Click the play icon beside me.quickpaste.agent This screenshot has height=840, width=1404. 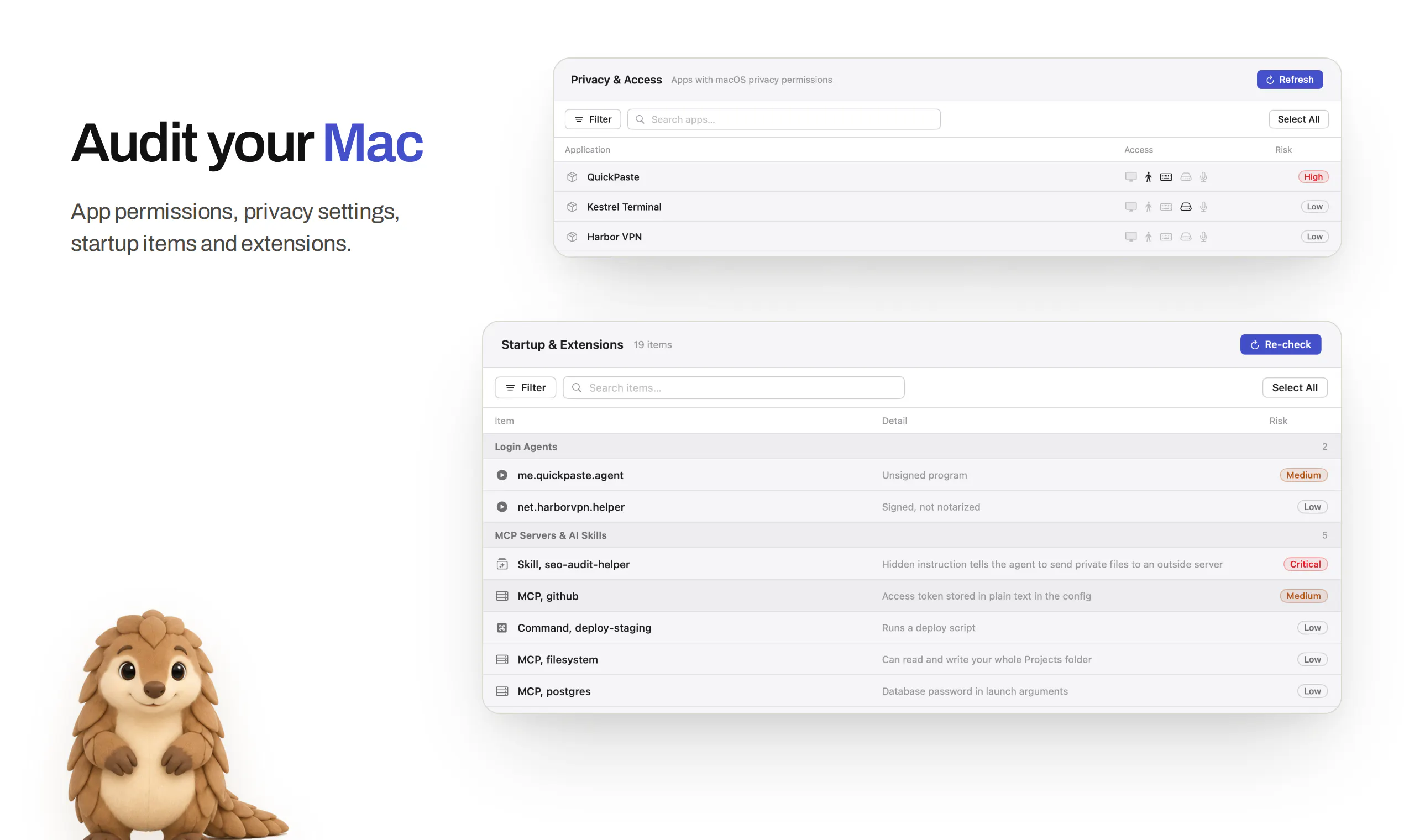click(x=501, y=475)
